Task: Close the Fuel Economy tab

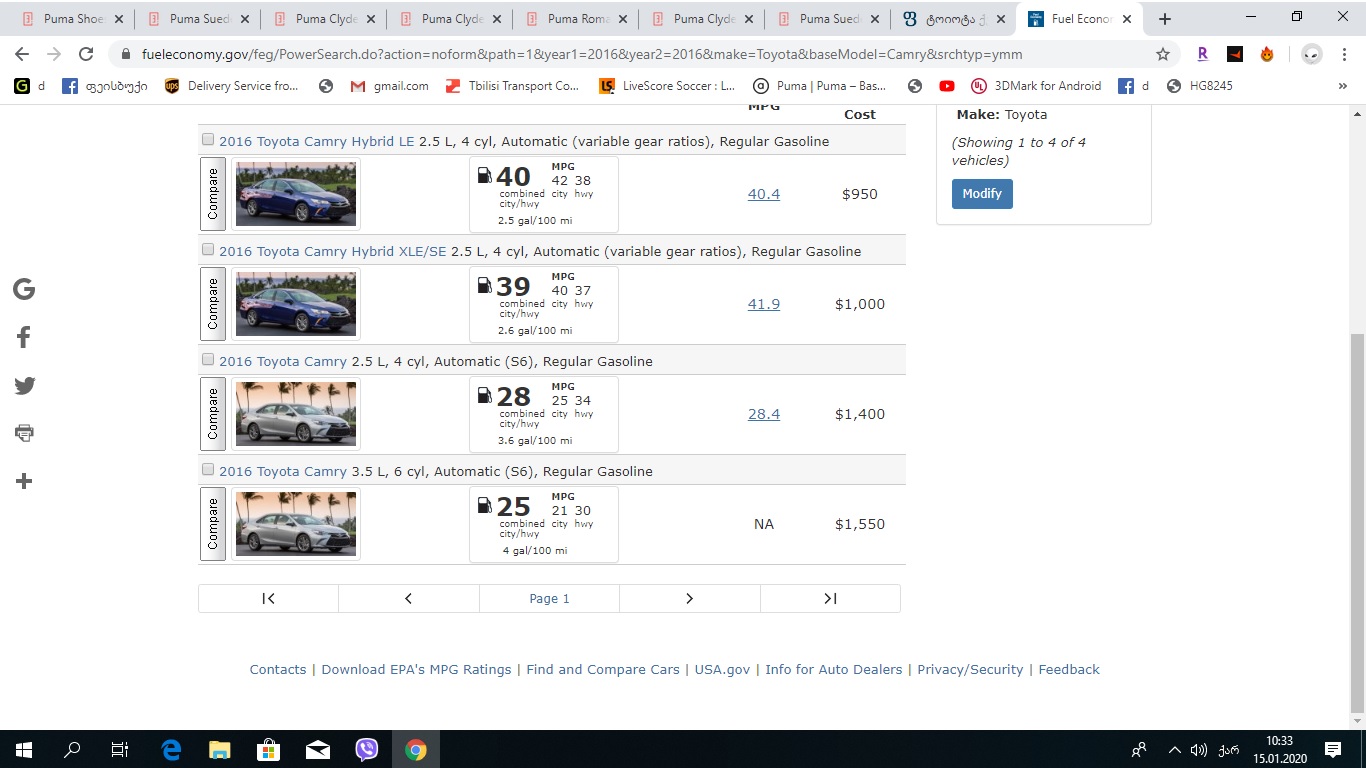Action: 1127,19
